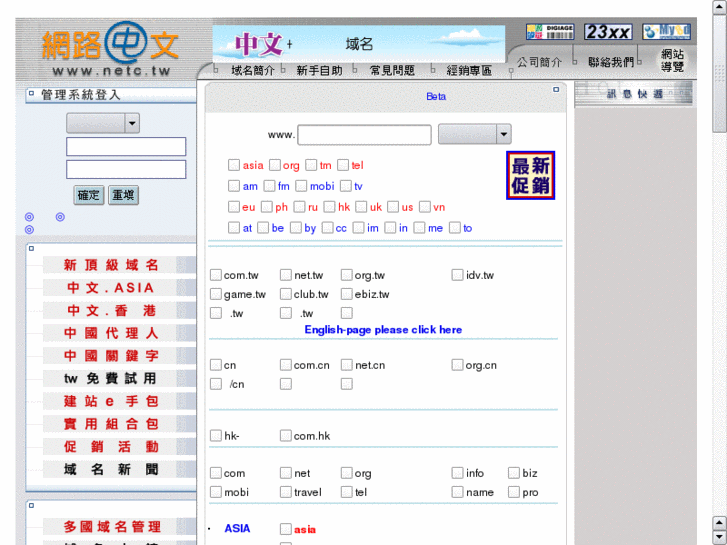The height and width of the screenshot is (545, 727).
Task: Check the asia domain checkbox
Action: [x=234, y=166]
